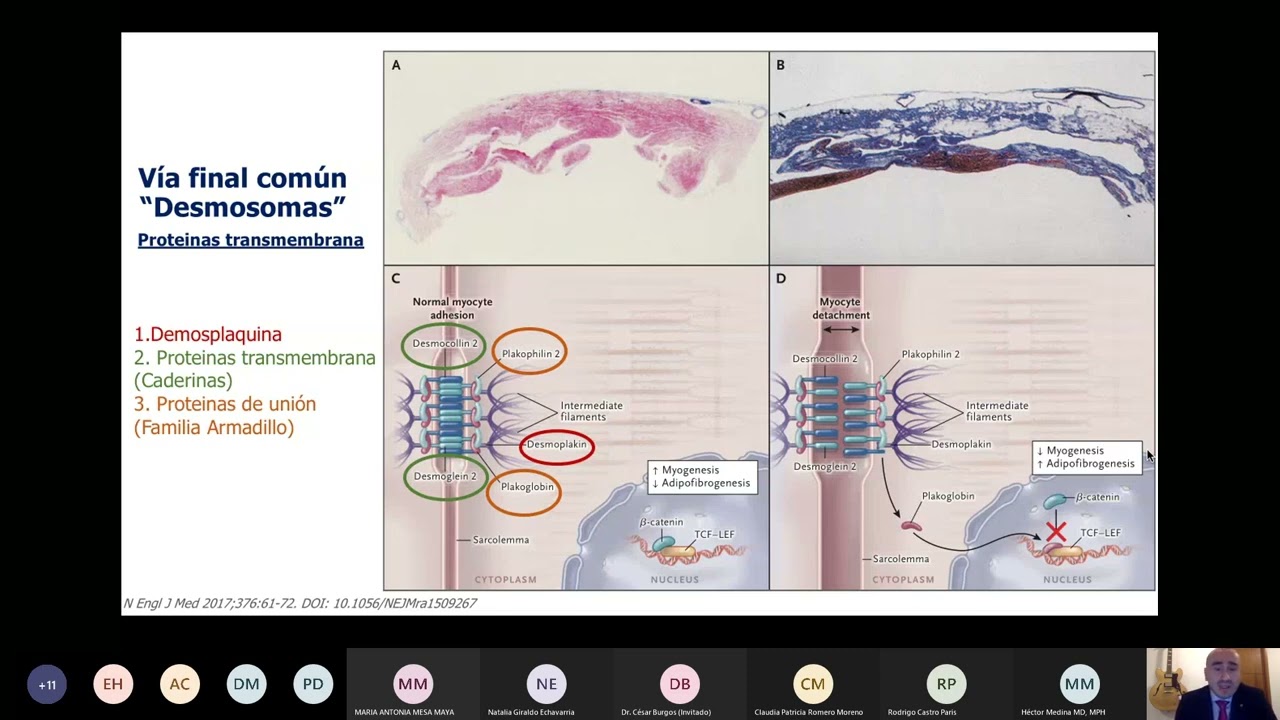1280x720 pixels.
Task: Click histology image panel B
Action: [x=962, y=158]
